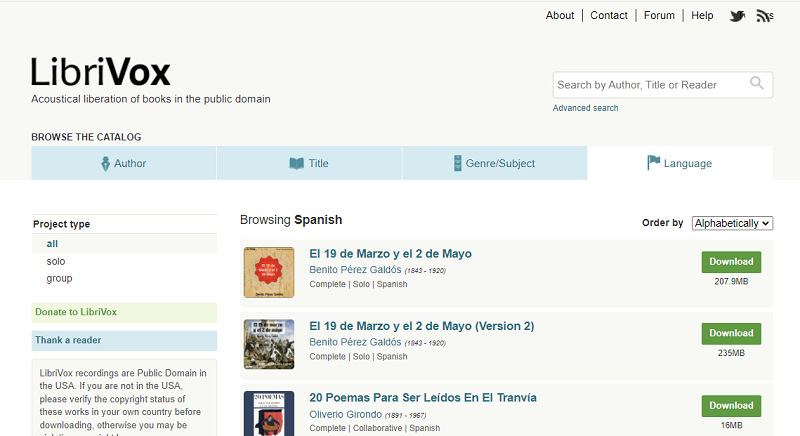Screen dimensions: 800x436
Task: Open the Contact page
Action: click(609, 15)
